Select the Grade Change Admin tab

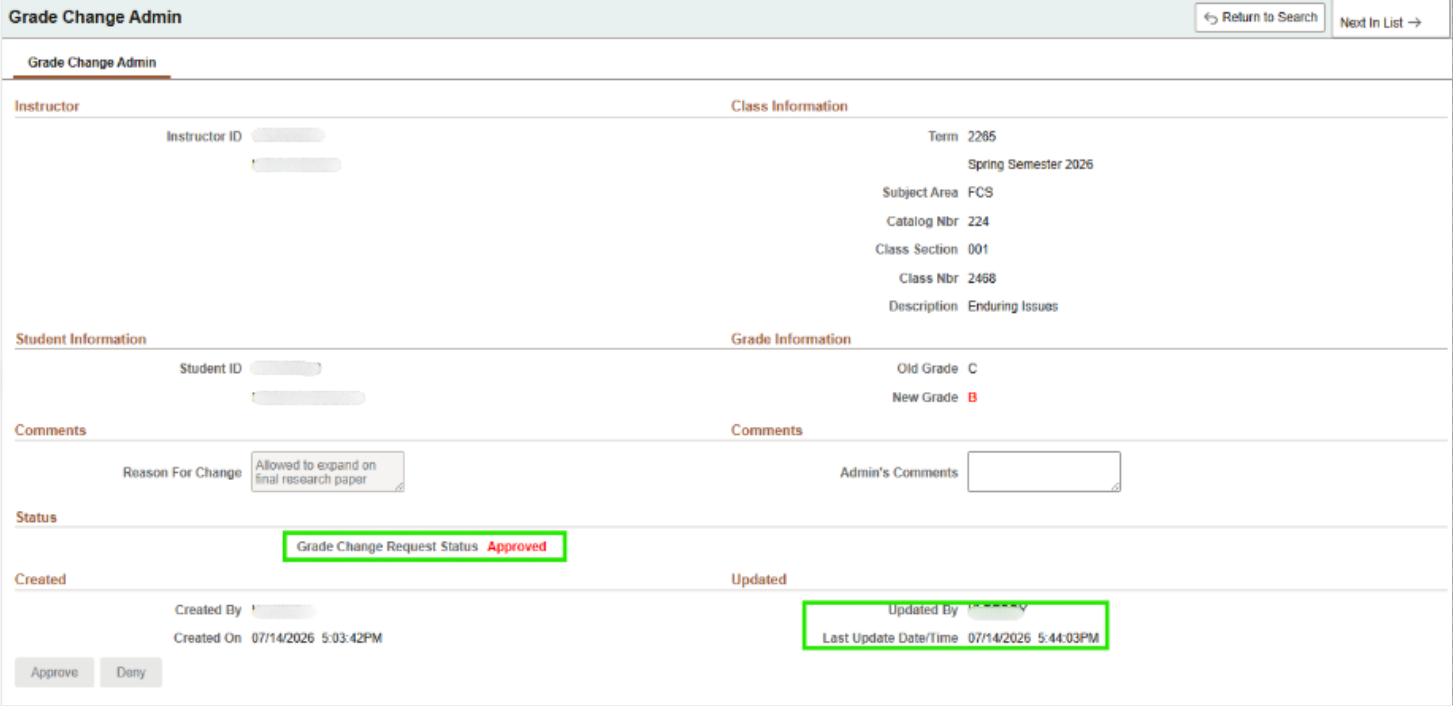(92, 62)
